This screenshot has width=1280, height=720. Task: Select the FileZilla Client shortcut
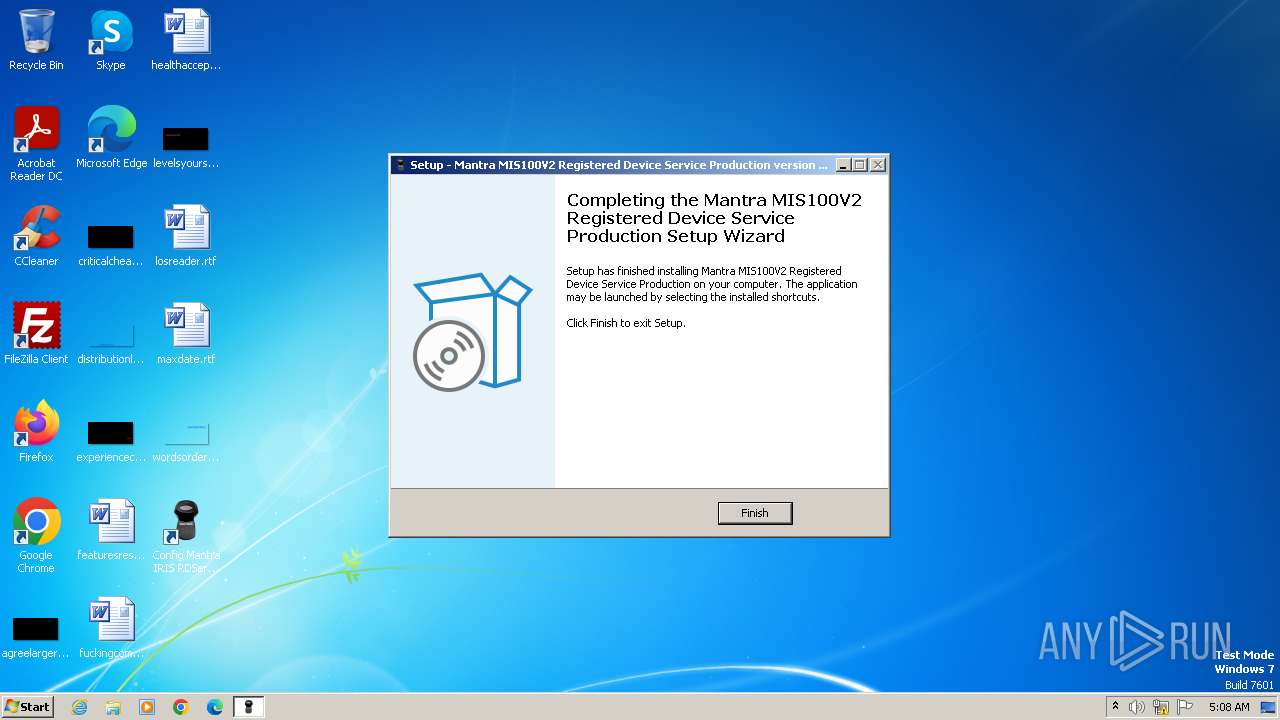pyautogui.click(x=36, y=335)
